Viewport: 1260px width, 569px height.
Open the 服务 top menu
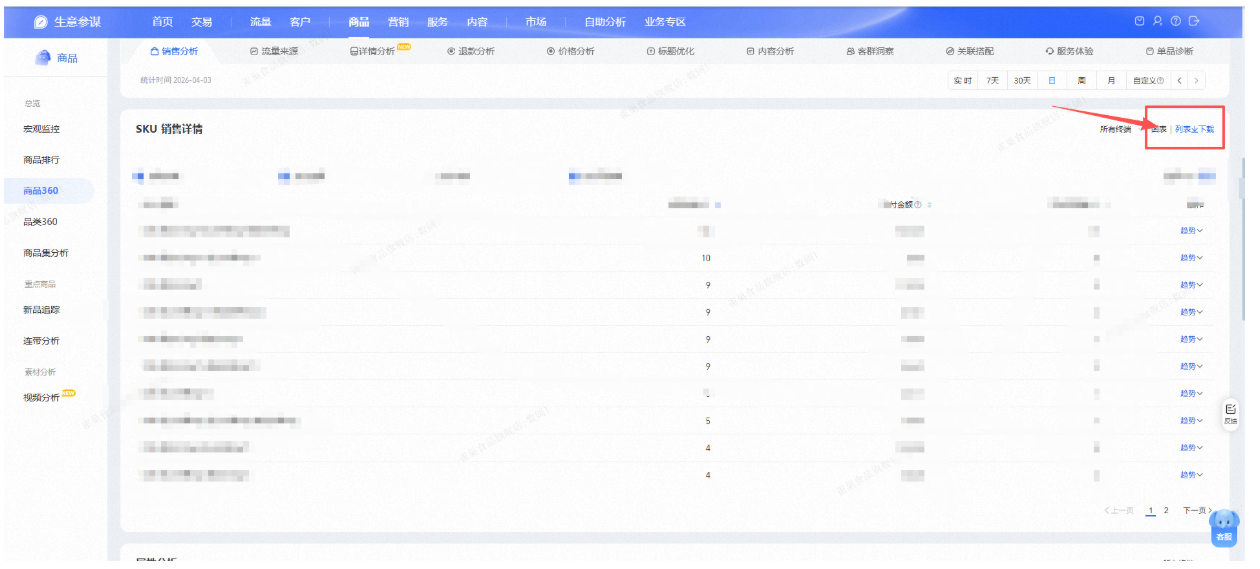pyautogui.click(x=437, y=22)
